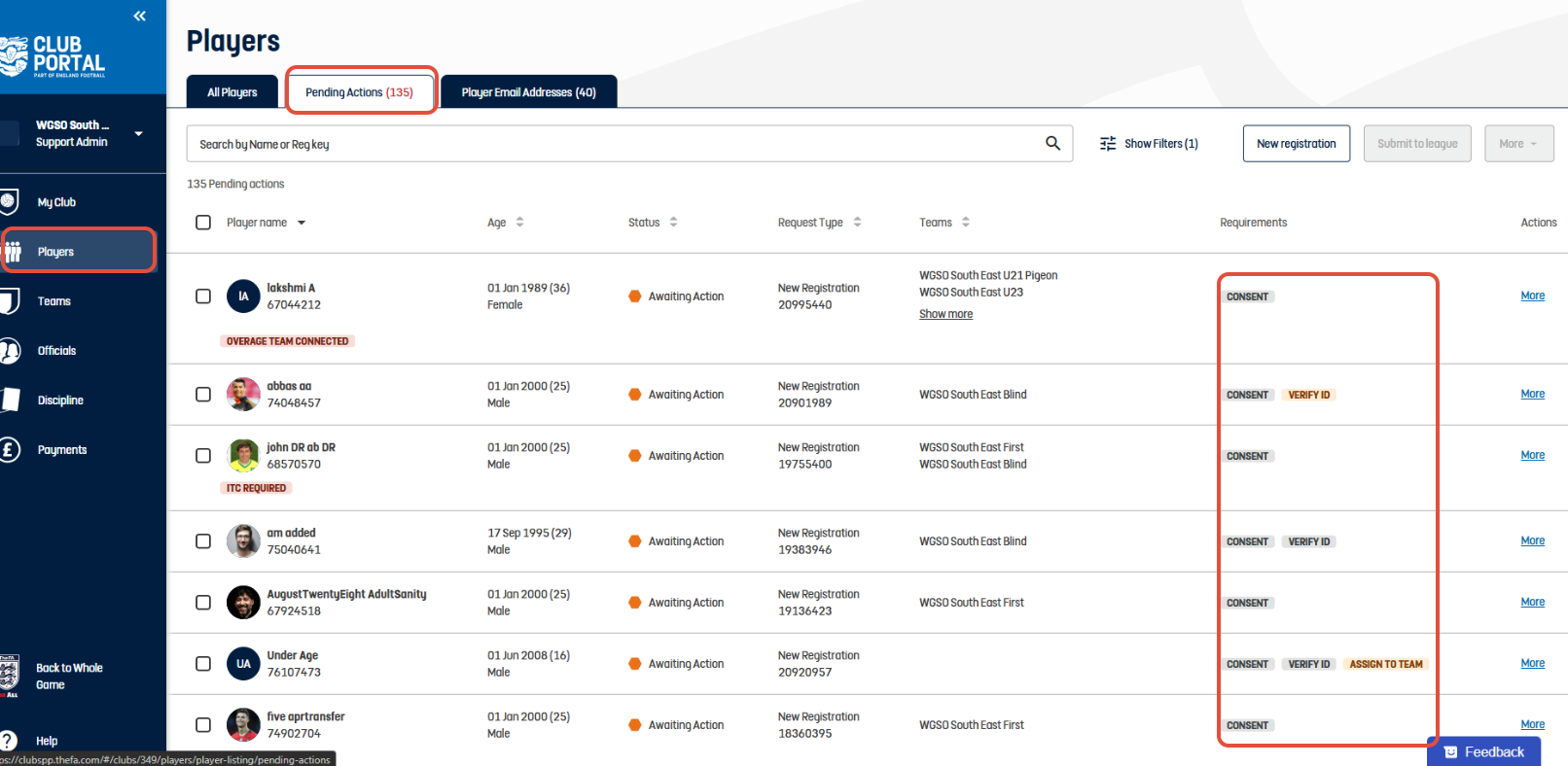Sort by Request Type column arrows
Viewport: 1568px width, 766px height.
pyautogui.click(x=857, y=223)
